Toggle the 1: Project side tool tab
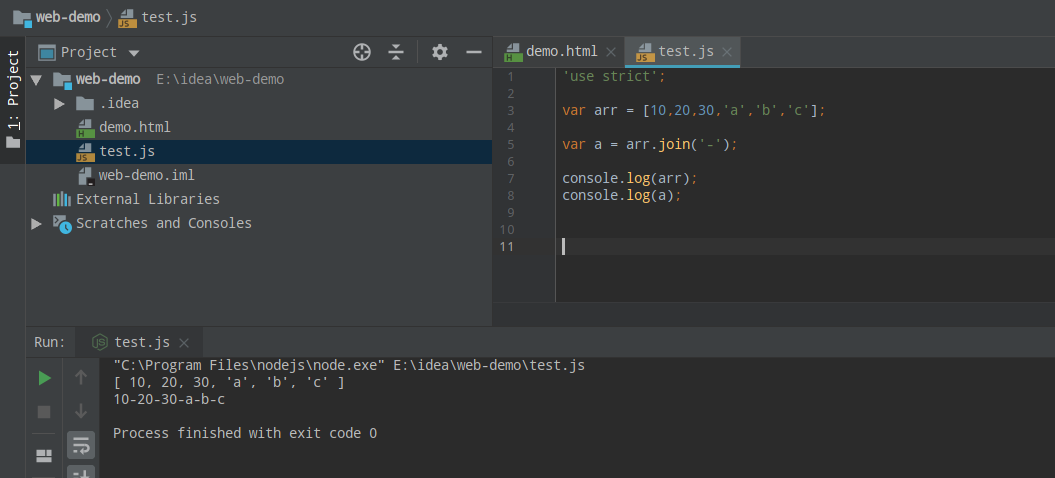 pyautogui.click(x=13, y=99)
